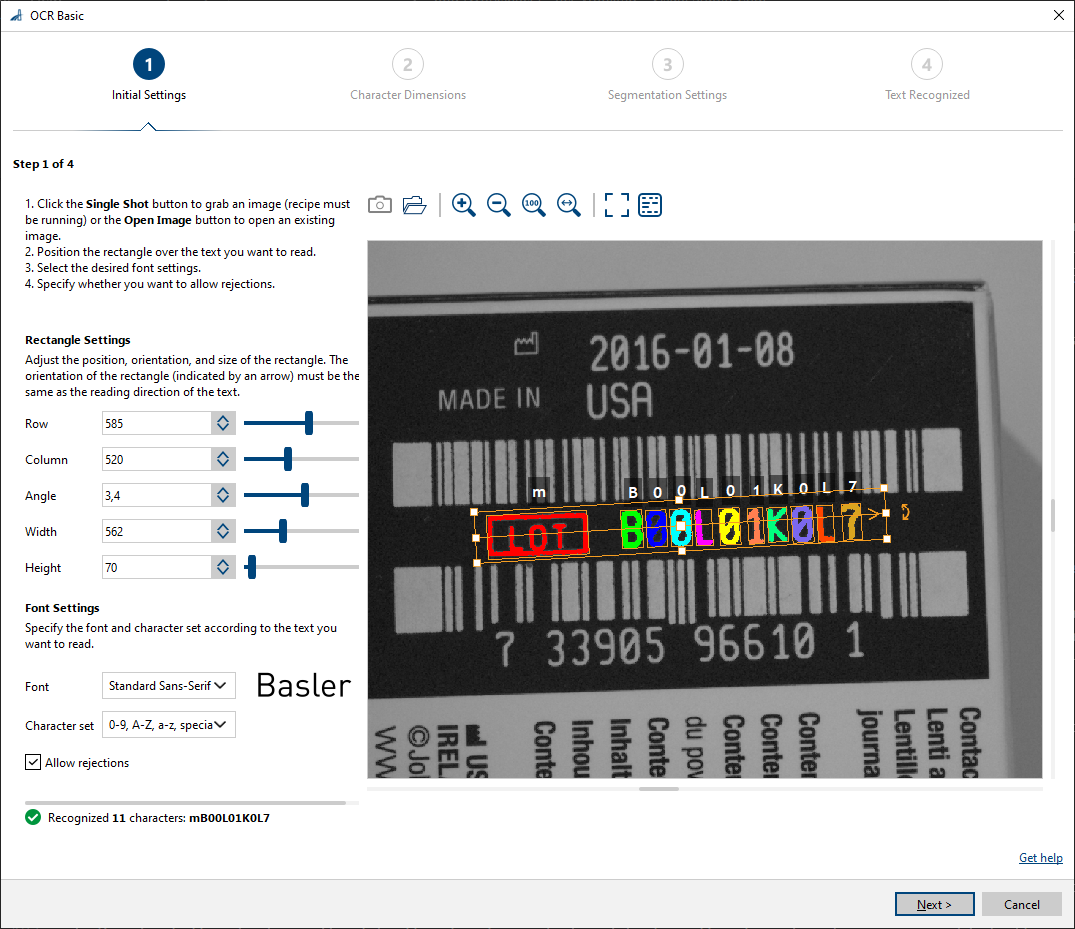Click the recognized text mB00L01K0L7
This screenshot has height=929, width=1075.
pyautogui.click(x=229, y=818)
